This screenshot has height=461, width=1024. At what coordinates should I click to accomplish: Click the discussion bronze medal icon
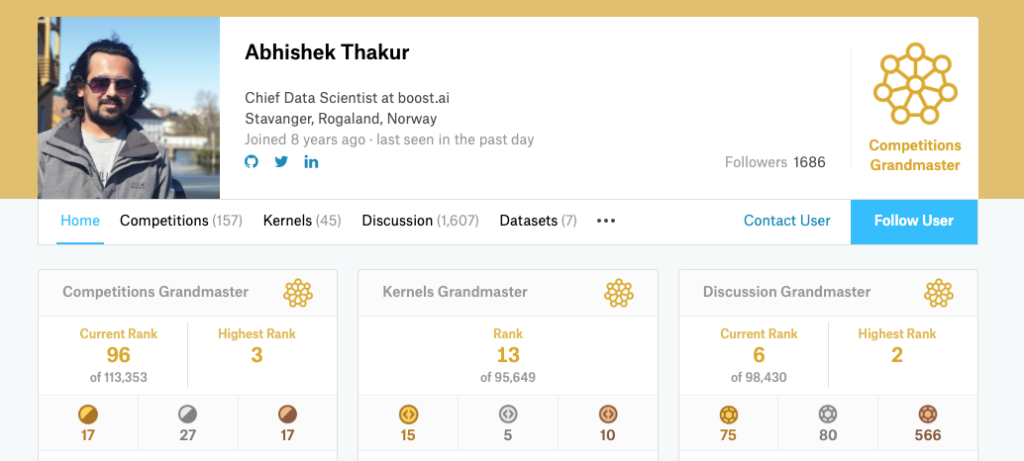point(927,414)
